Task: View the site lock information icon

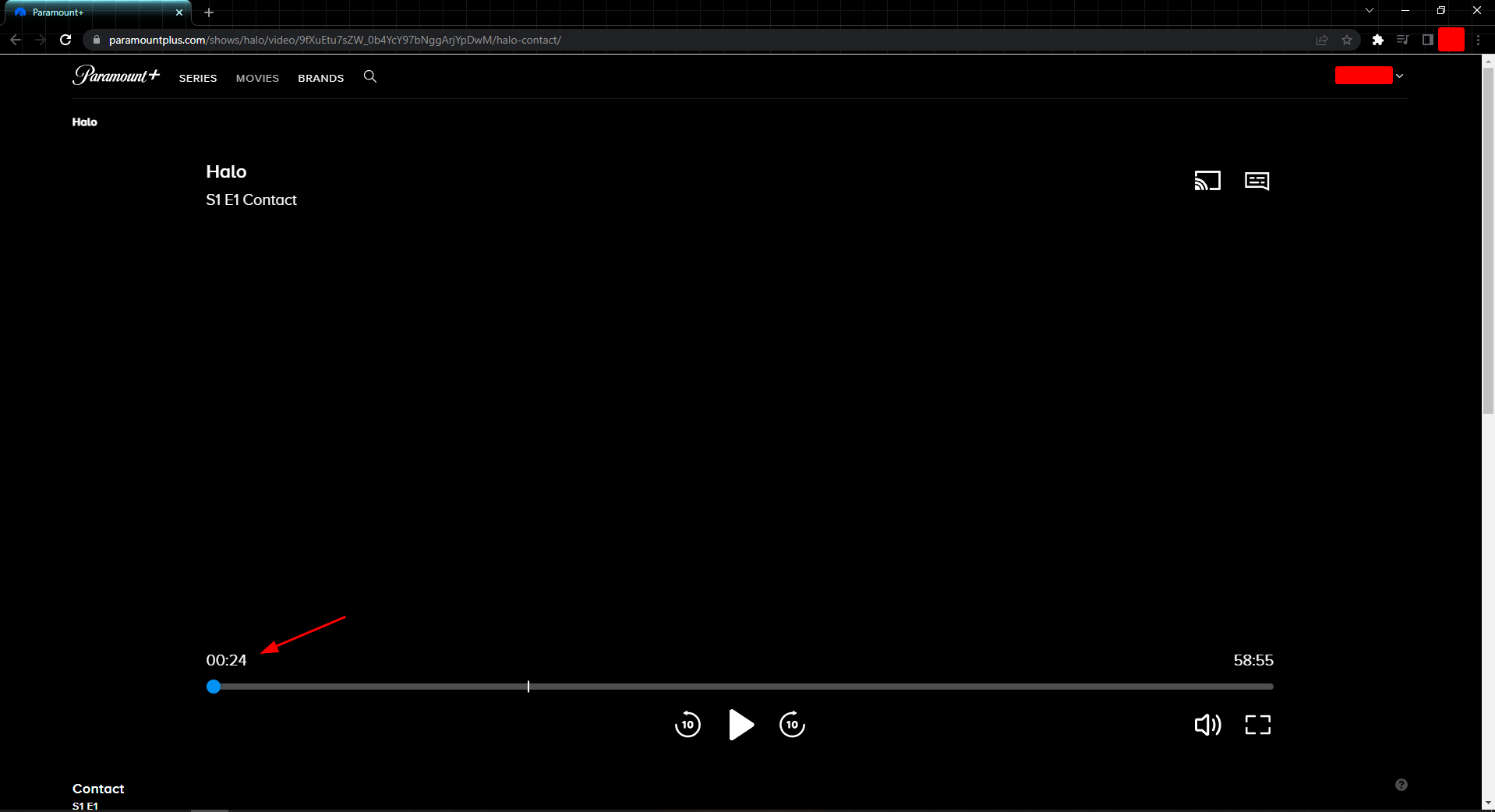Action: click(97, 40)
